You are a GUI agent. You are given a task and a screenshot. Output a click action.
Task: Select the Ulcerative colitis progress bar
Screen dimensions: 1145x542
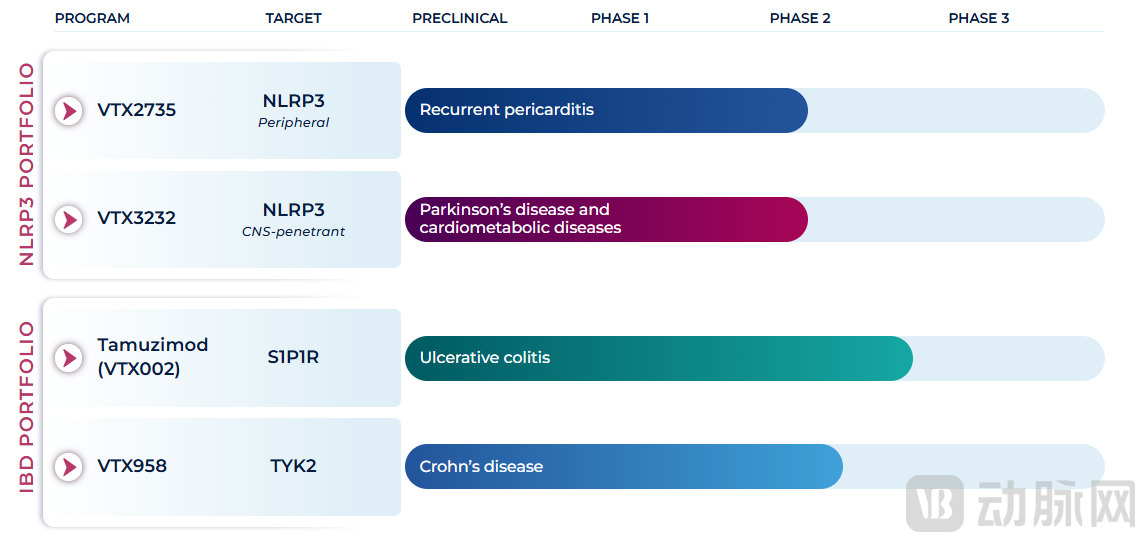(x=659, y=358)
